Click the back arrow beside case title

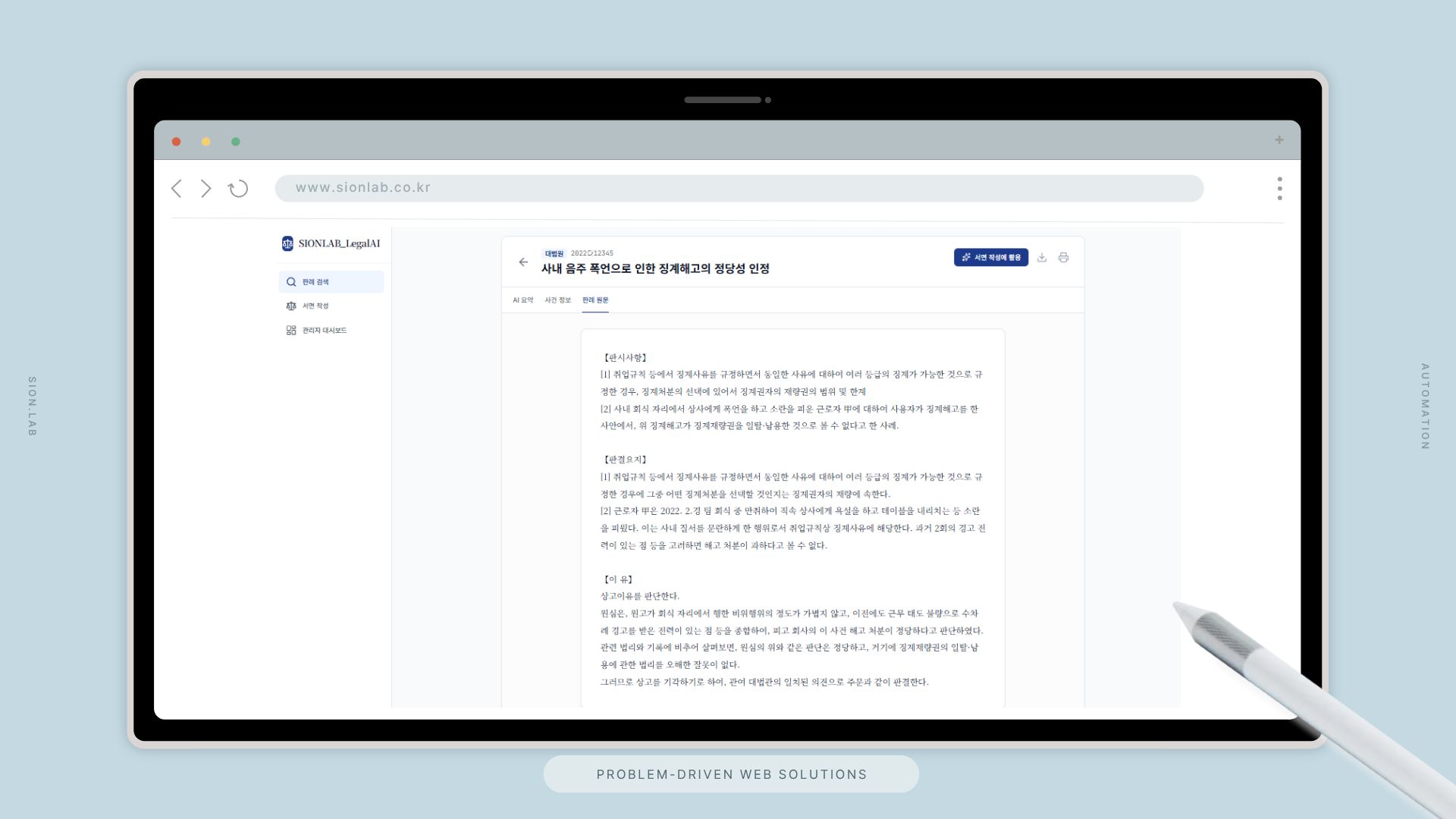[x=523, y=262]
